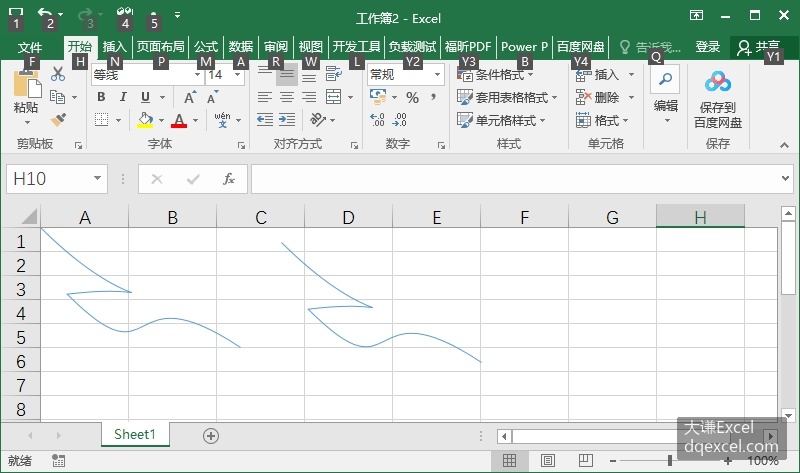Open 编辑 editing group menu
This screenshot has width=800, height=473.
[x=666, y=95]
